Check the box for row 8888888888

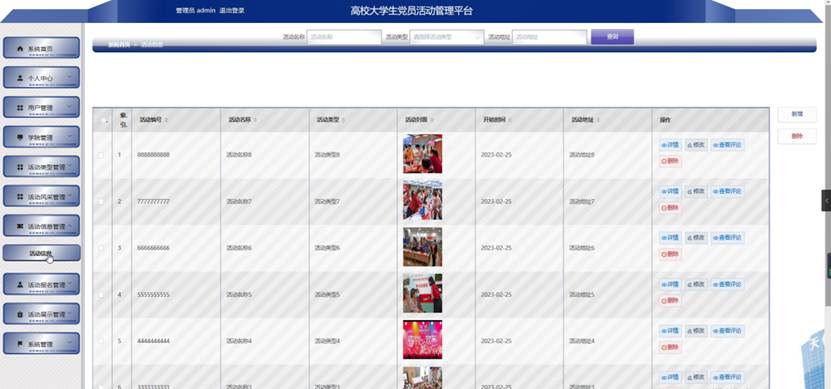[101, 155]
